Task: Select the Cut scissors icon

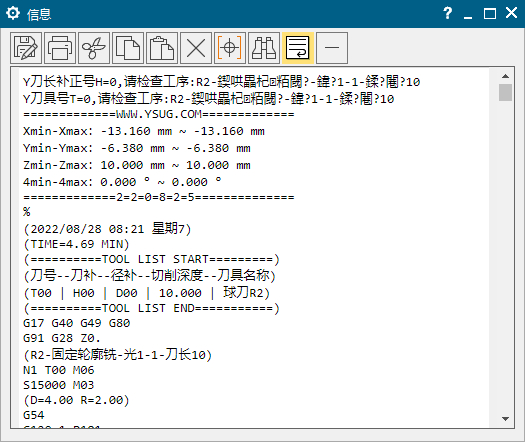Action: click(x=94, y=48)
